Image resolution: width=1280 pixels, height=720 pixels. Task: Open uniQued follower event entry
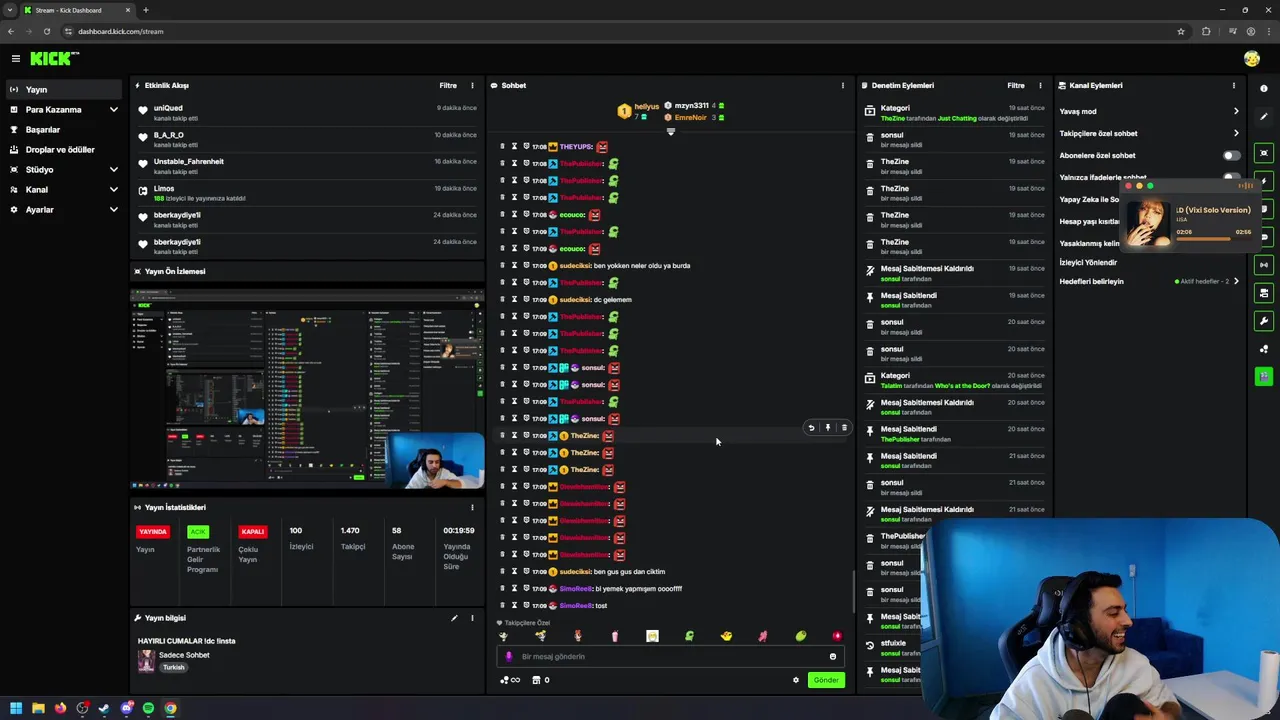coord(307,112)
